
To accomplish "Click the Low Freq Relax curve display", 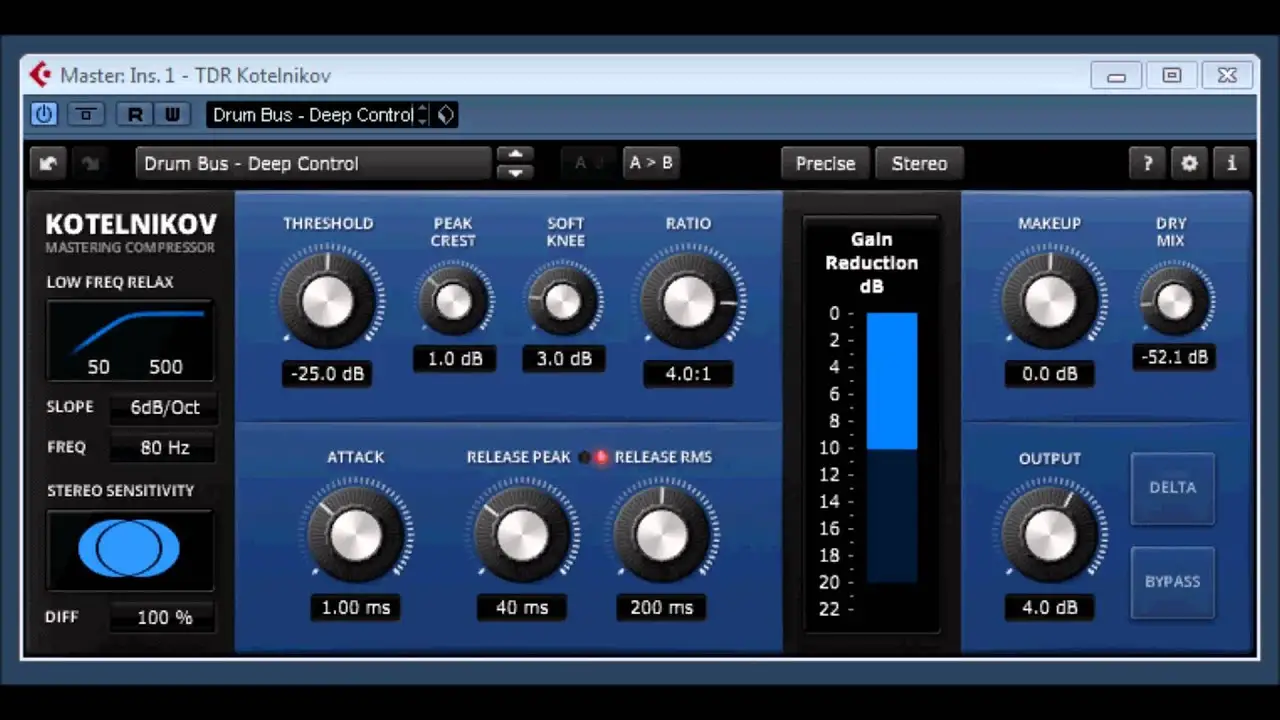I will click(130, 340).
